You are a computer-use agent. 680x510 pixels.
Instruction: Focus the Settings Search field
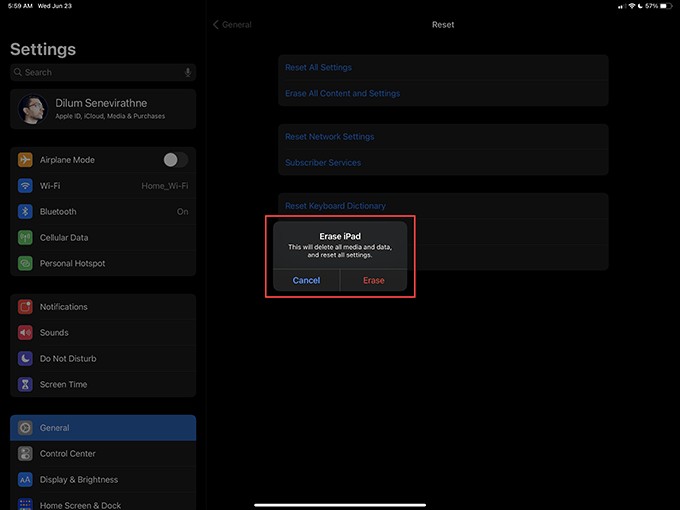pyautogui.click(x=103, y=72)
